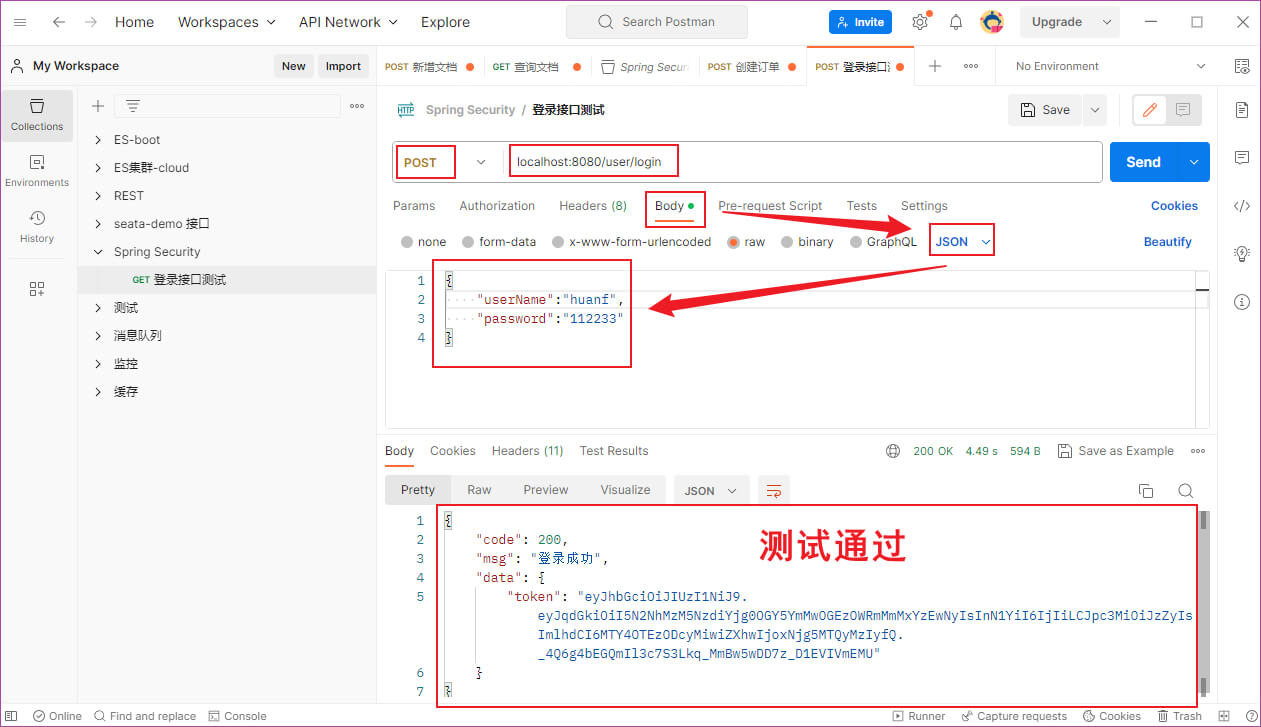Open the collections filter icon
The height and width of the screenshot is (727, 1261).
pos(132,106)
